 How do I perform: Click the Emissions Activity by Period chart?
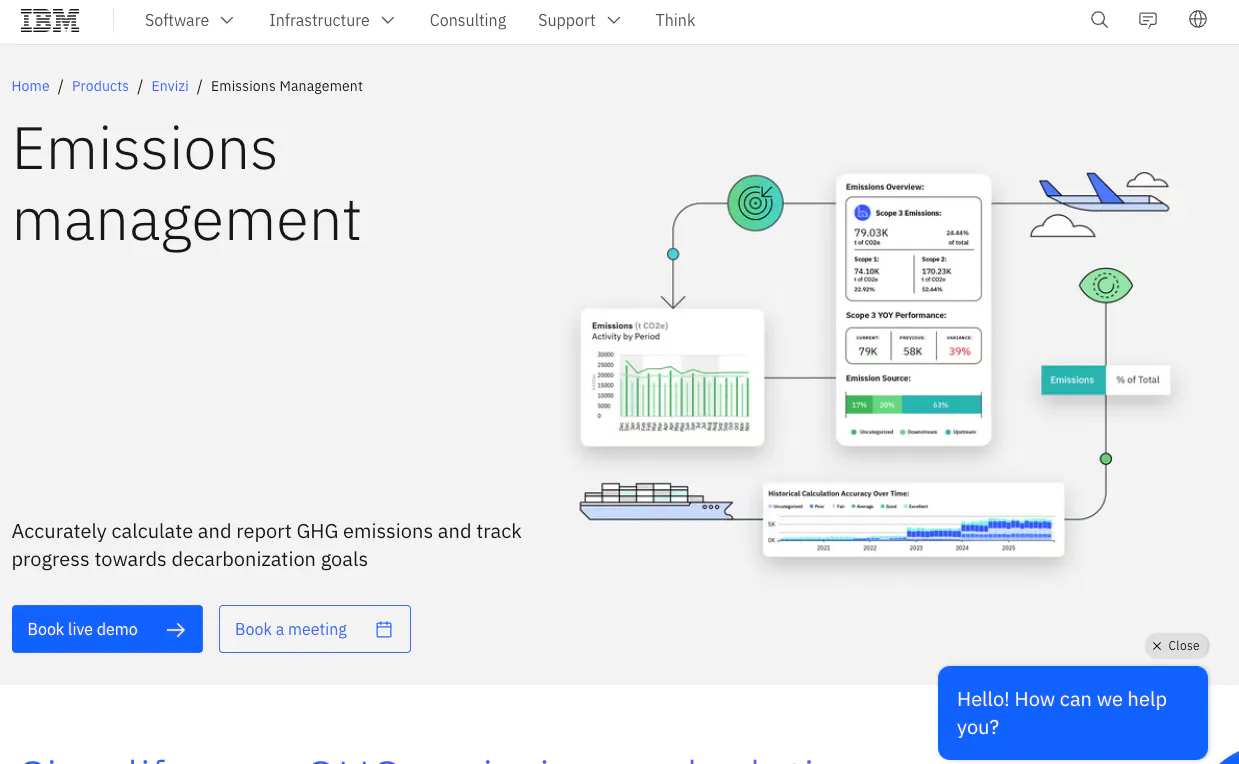point(672,377)
